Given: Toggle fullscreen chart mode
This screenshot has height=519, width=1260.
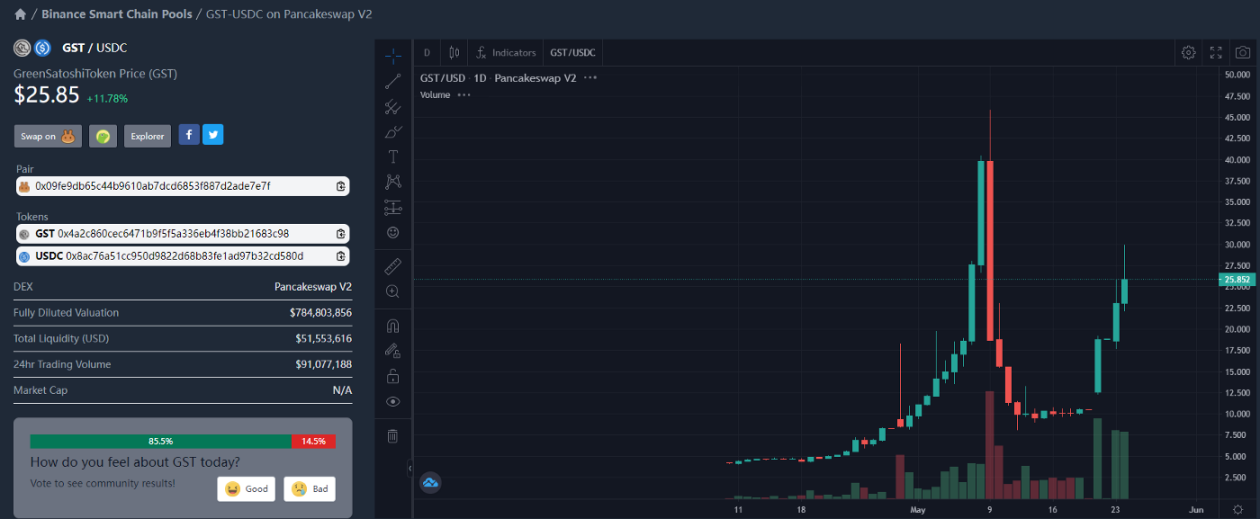Looking at the screenshot, I should click(x=1216, y=53).
